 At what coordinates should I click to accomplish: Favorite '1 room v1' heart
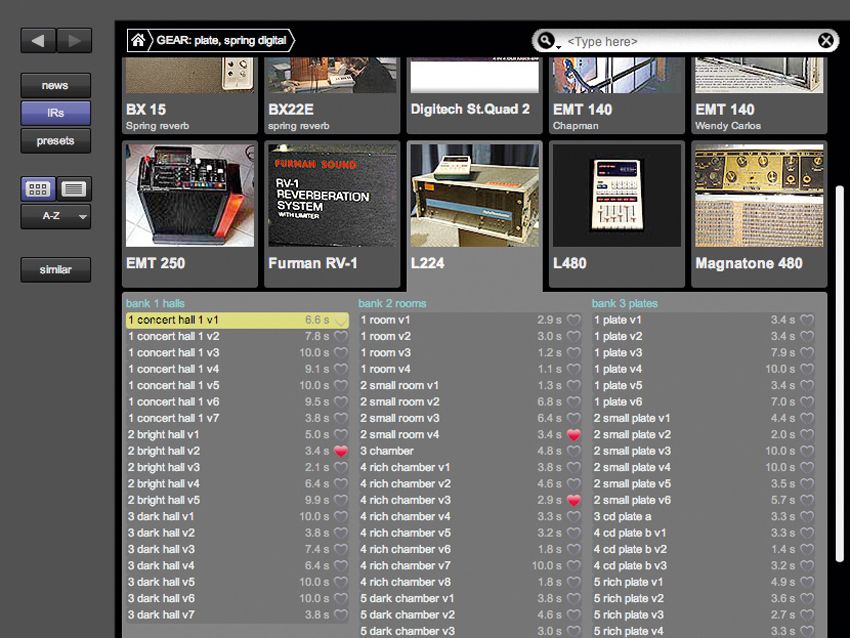coord(574,320)
